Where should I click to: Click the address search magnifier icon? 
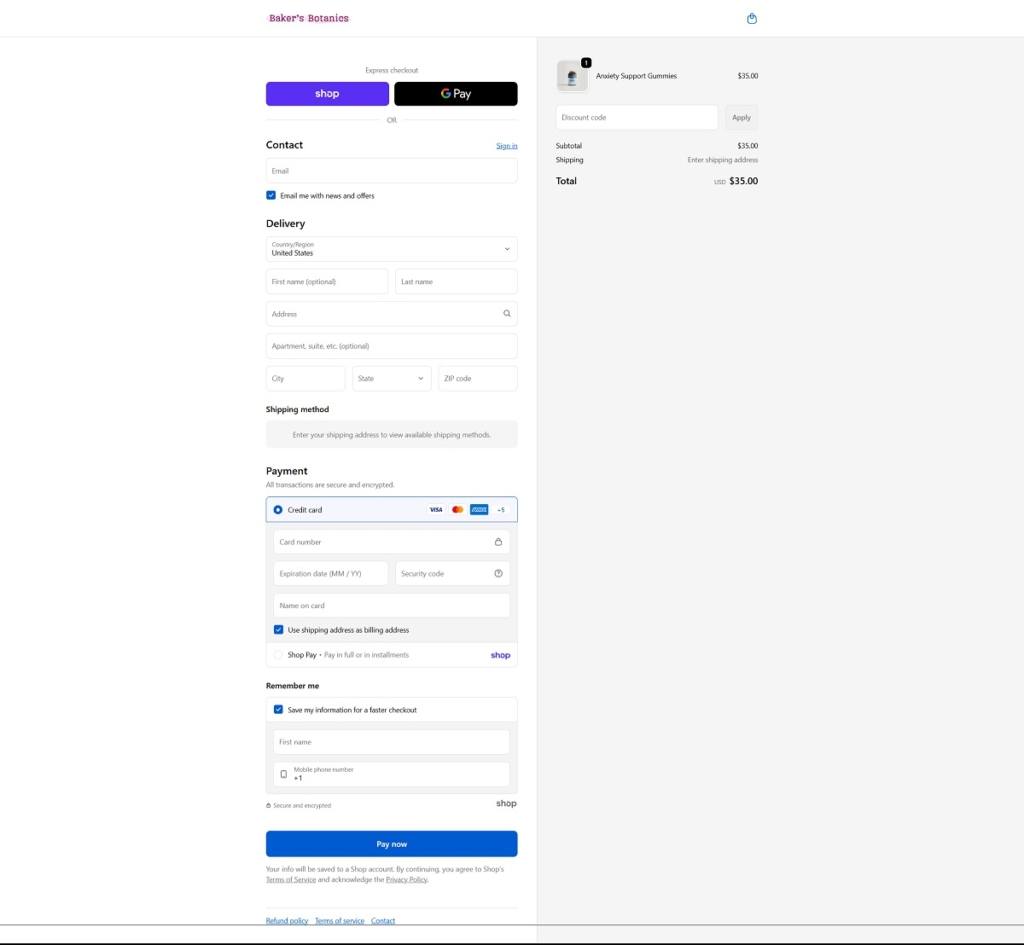pyautogui.click(x=507, y=314)
